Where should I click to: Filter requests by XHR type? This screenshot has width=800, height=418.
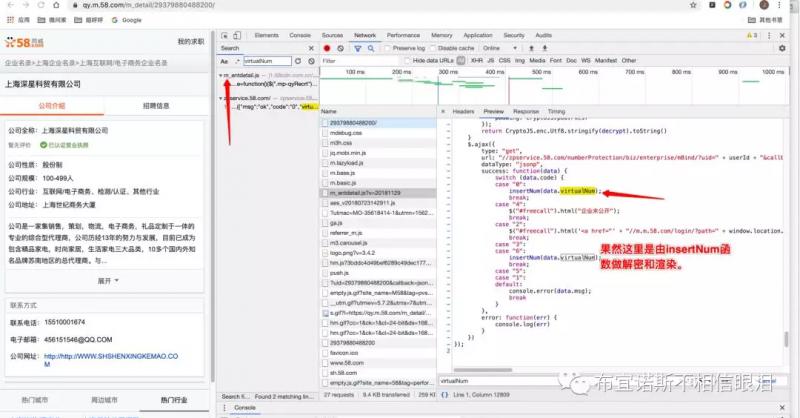pos(477,61)
